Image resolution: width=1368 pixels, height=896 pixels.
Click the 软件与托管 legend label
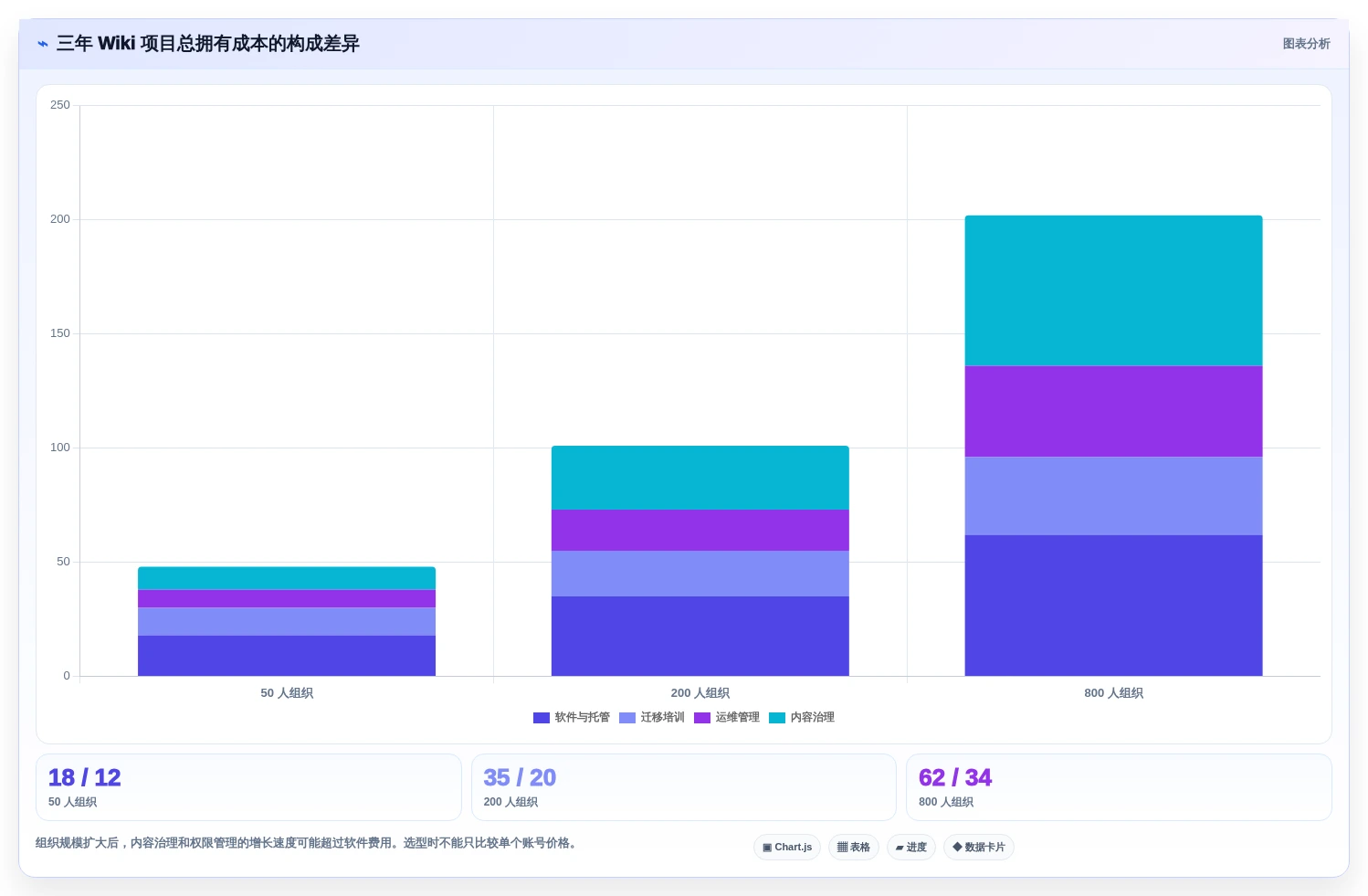[583, 718]
